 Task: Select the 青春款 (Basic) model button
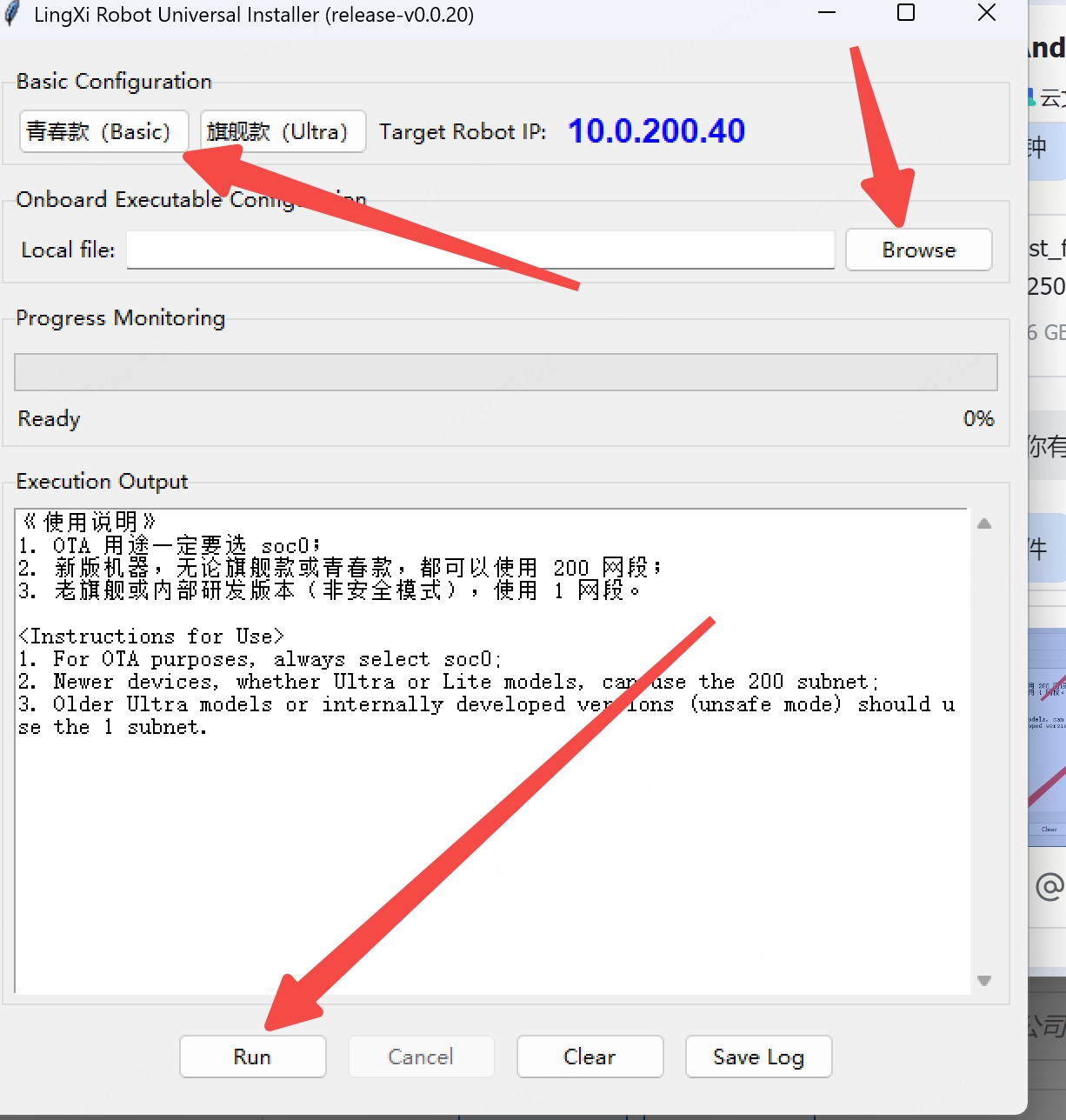[103, 131]
